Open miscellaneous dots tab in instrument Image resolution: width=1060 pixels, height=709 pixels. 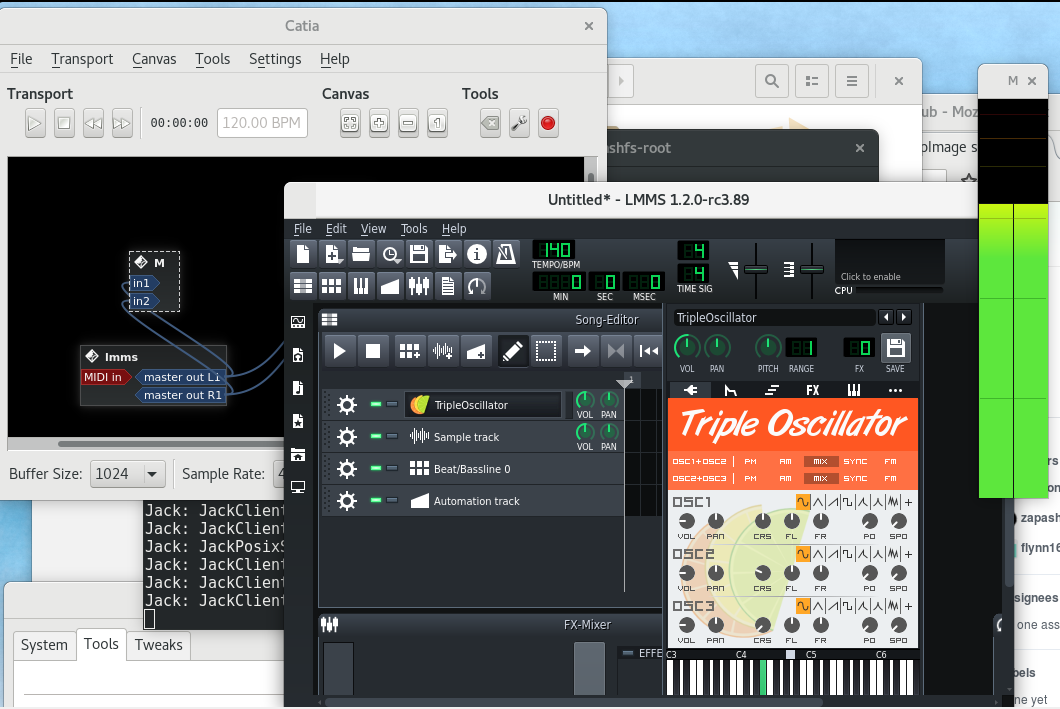pyautogui.click(x=895, y=390)
